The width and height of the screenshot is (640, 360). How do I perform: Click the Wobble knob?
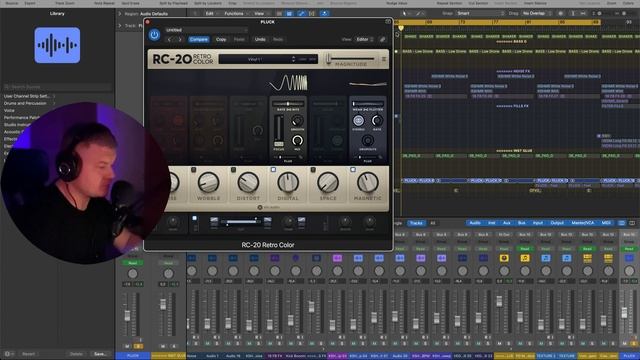coord(208,182)
